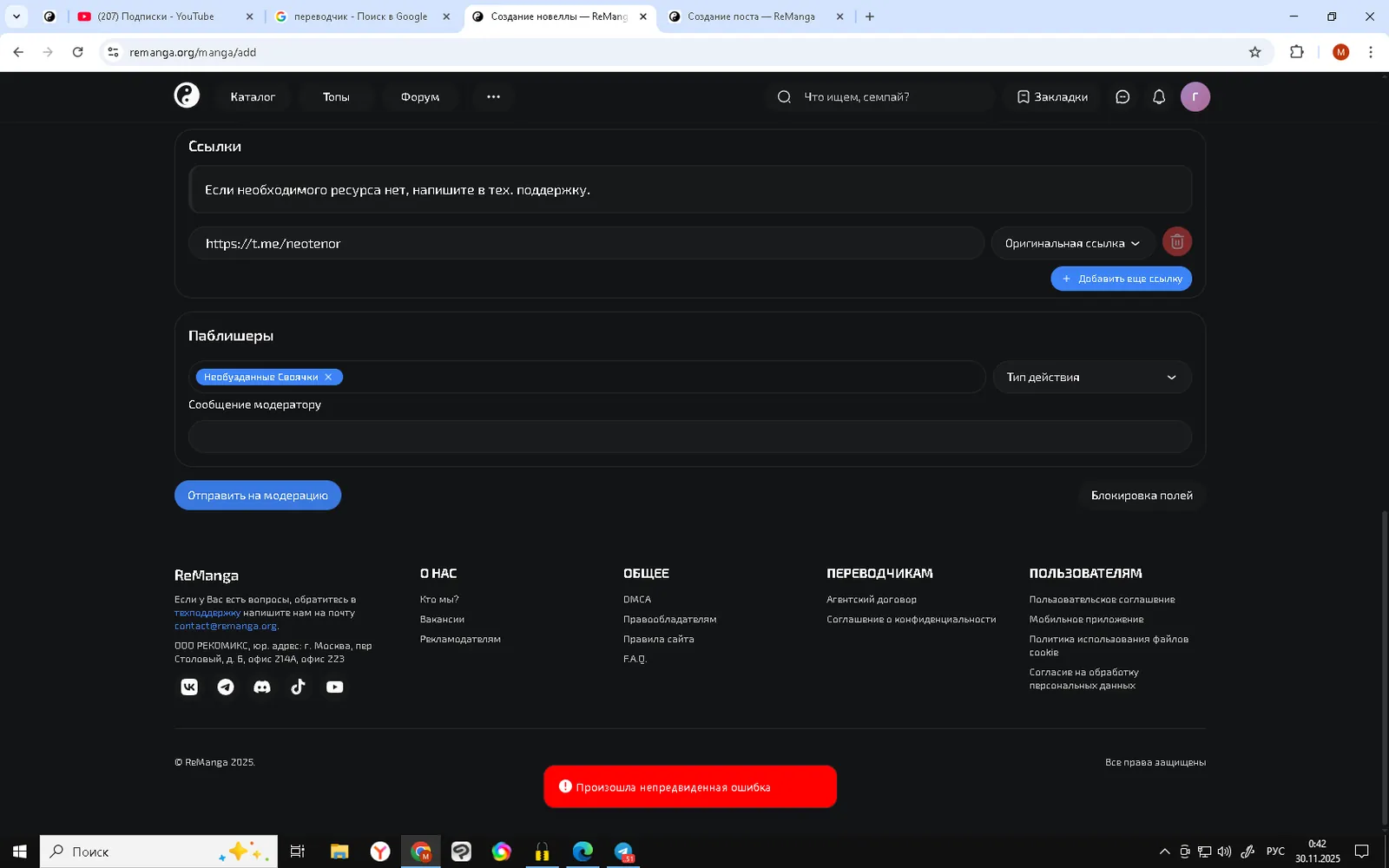Open the notifications bell
1389x868 pixels.
(x=1159, y=97)
